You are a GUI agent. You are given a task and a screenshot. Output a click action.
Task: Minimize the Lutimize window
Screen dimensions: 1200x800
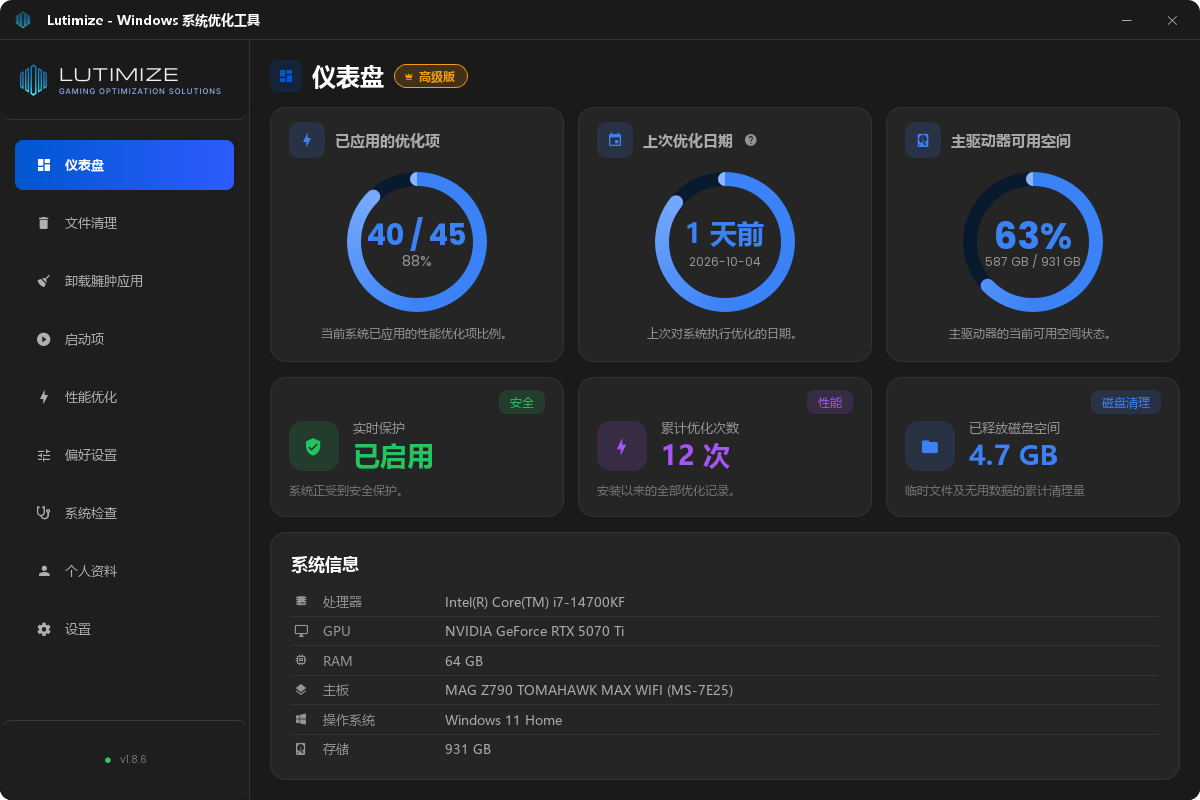(x=1127, y=20)
